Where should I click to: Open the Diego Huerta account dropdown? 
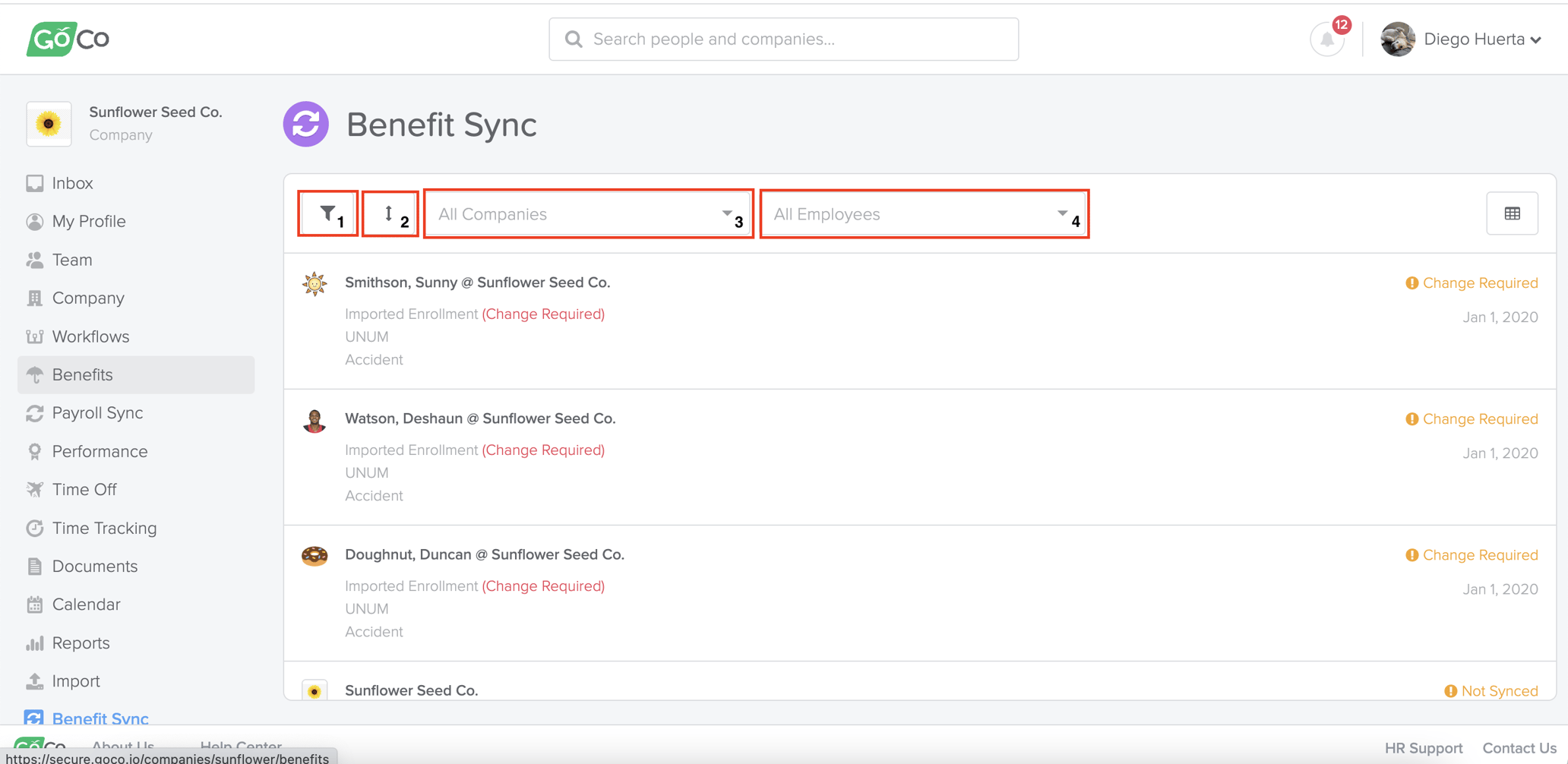point(1481,39)
